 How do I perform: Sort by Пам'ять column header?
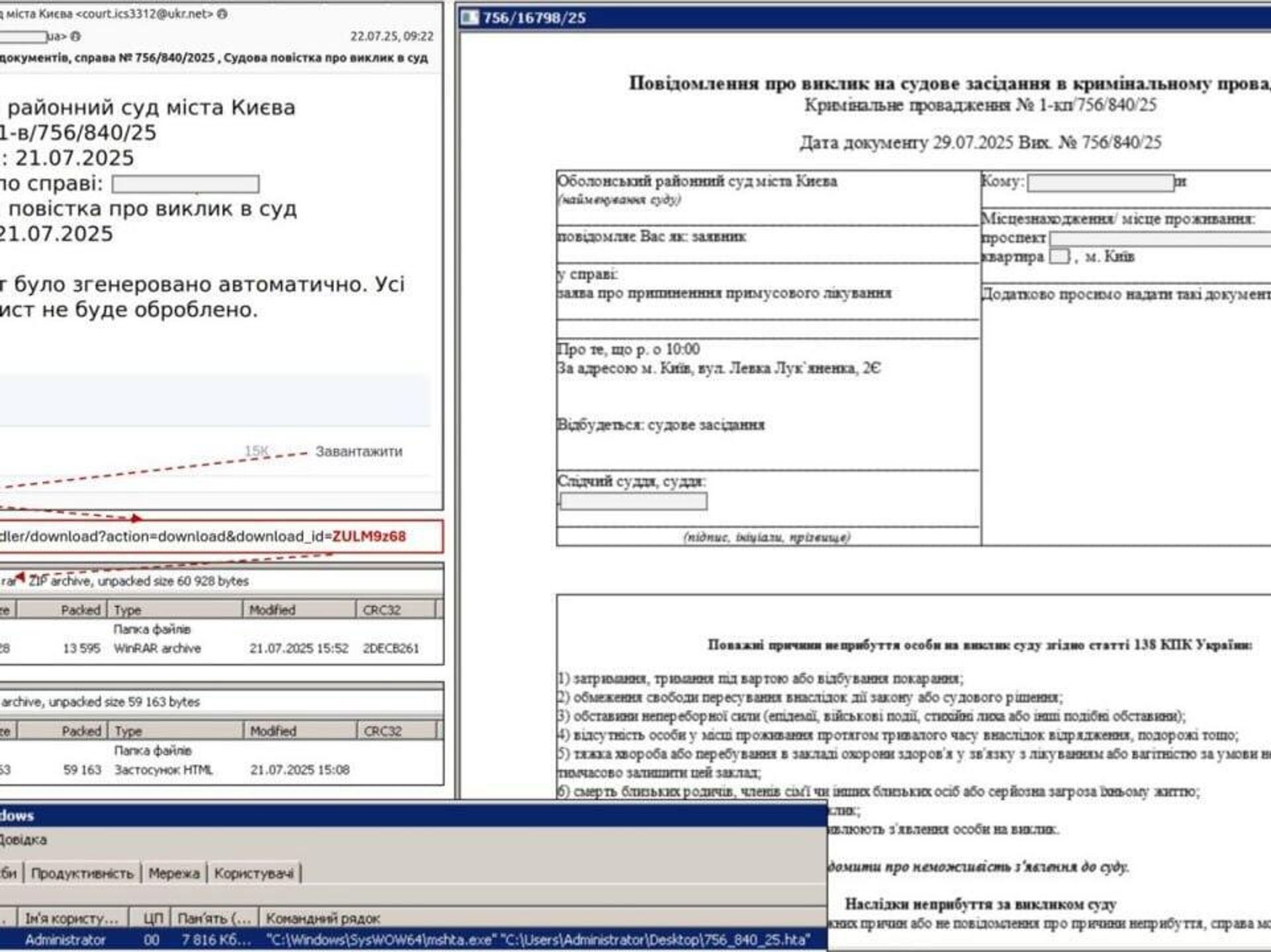(x=214, y=918)
